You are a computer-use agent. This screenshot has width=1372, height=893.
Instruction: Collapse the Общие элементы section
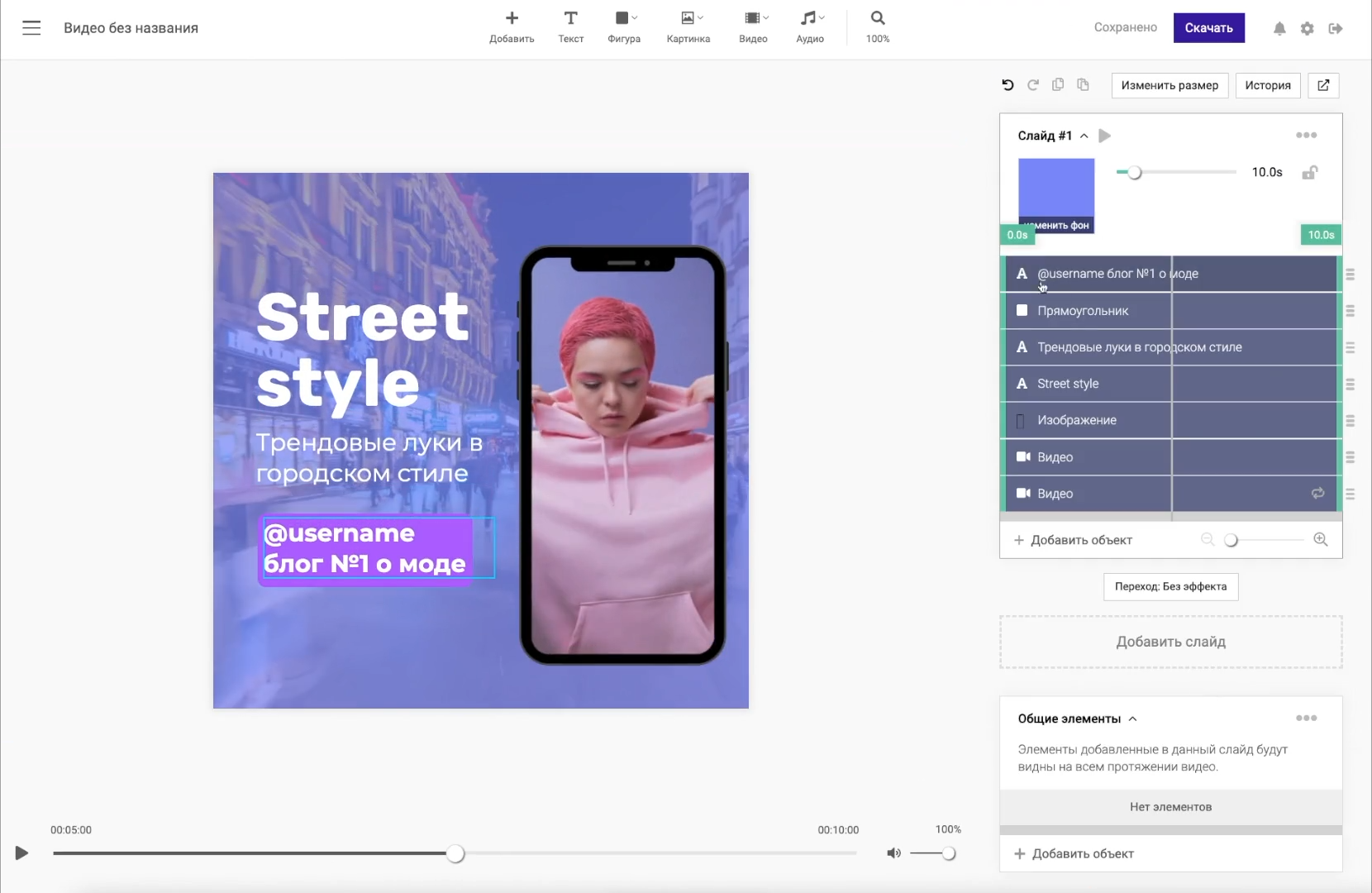pyautogui.click(x=1132, y=719)
